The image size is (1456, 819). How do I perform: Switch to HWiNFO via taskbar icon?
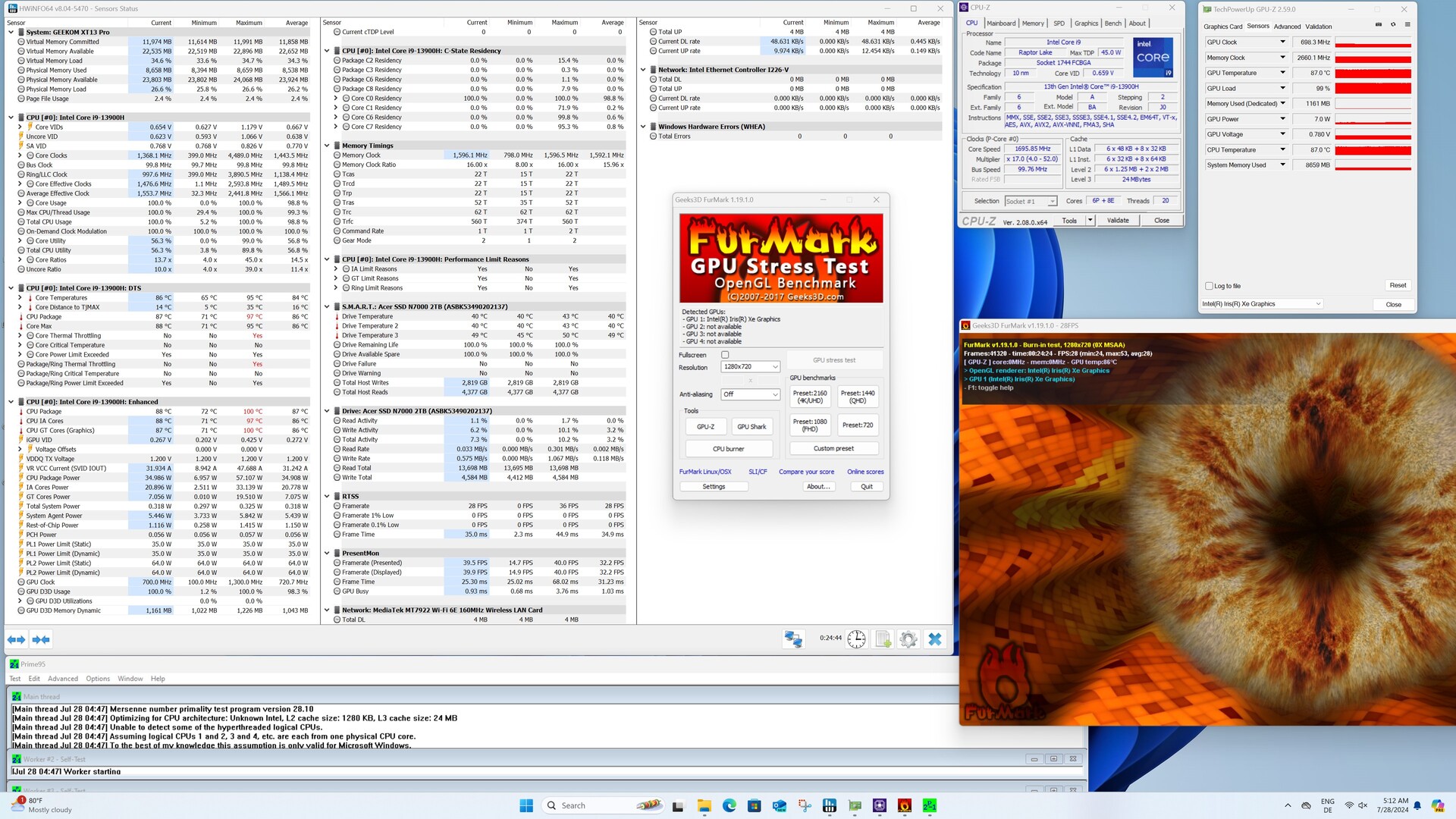[830, 805]
